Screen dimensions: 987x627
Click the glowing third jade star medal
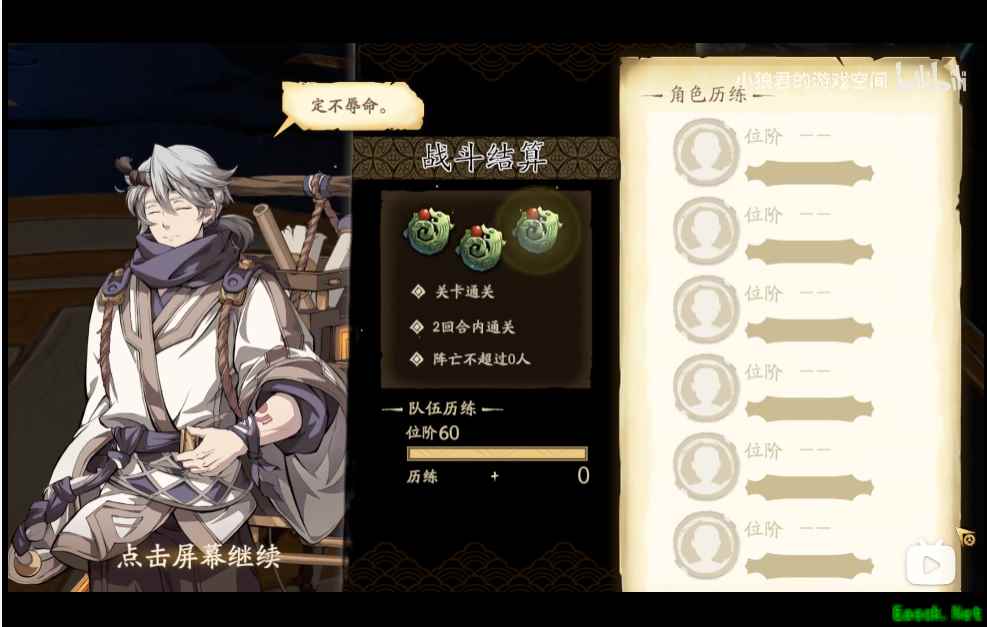coord(537,230)
